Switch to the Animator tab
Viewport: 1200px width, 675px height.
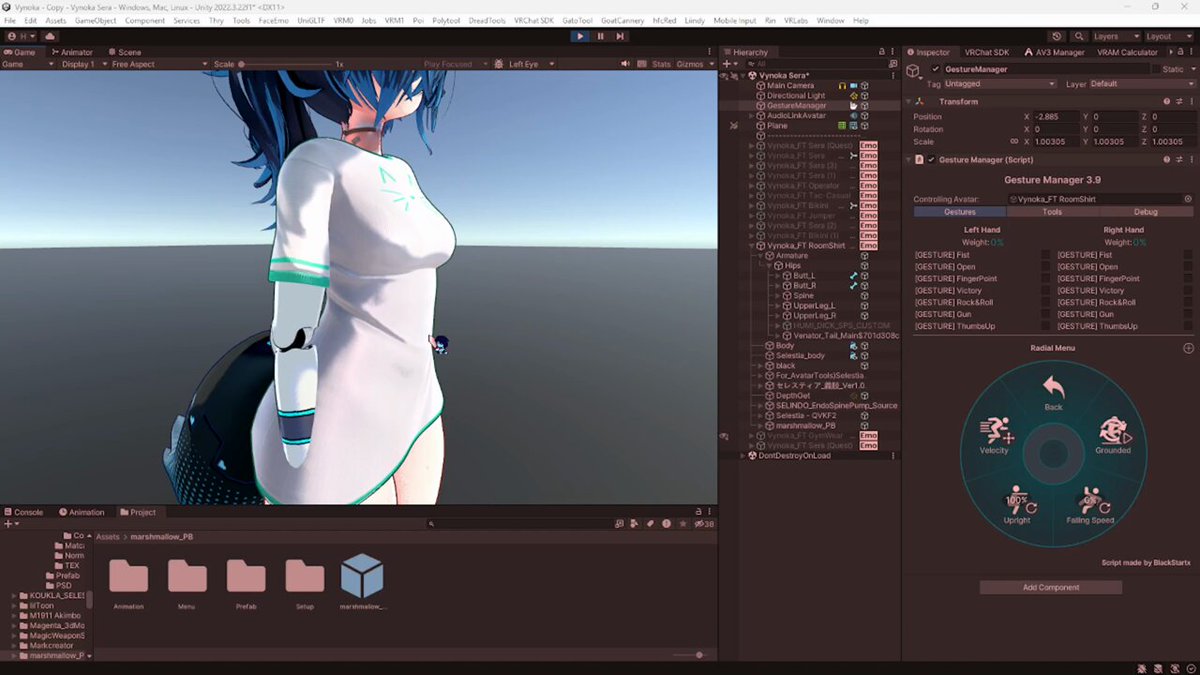[x=72, y=52]
